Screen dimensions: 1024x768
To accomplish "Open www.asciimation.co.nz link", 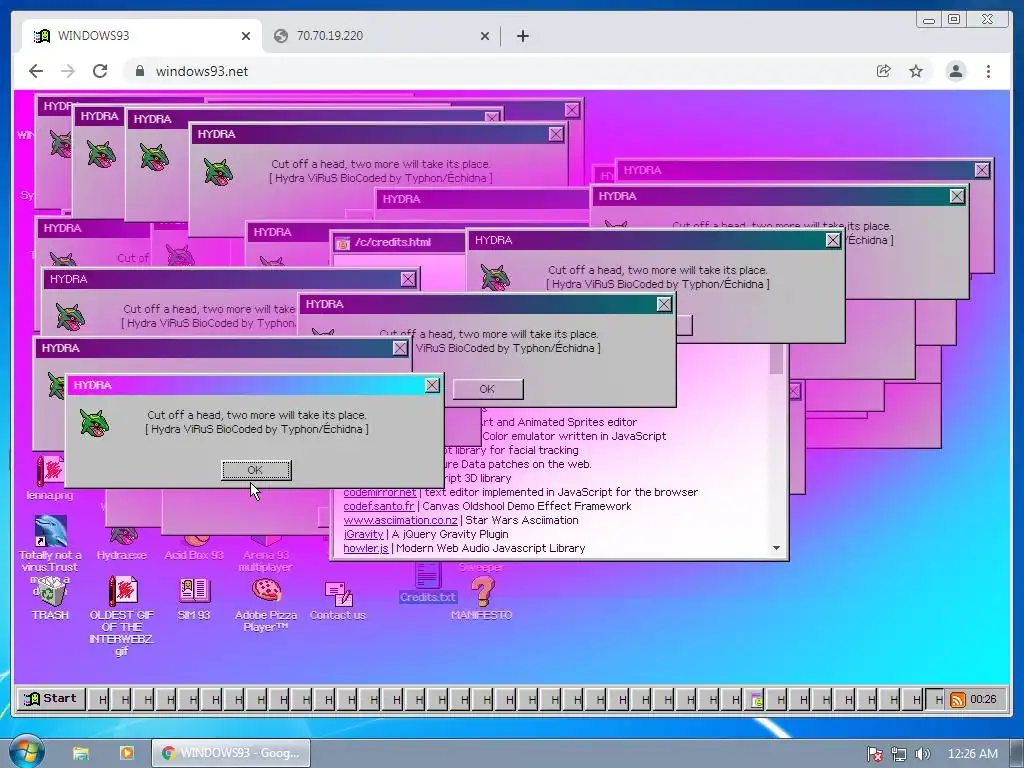I will coord(400,520).
